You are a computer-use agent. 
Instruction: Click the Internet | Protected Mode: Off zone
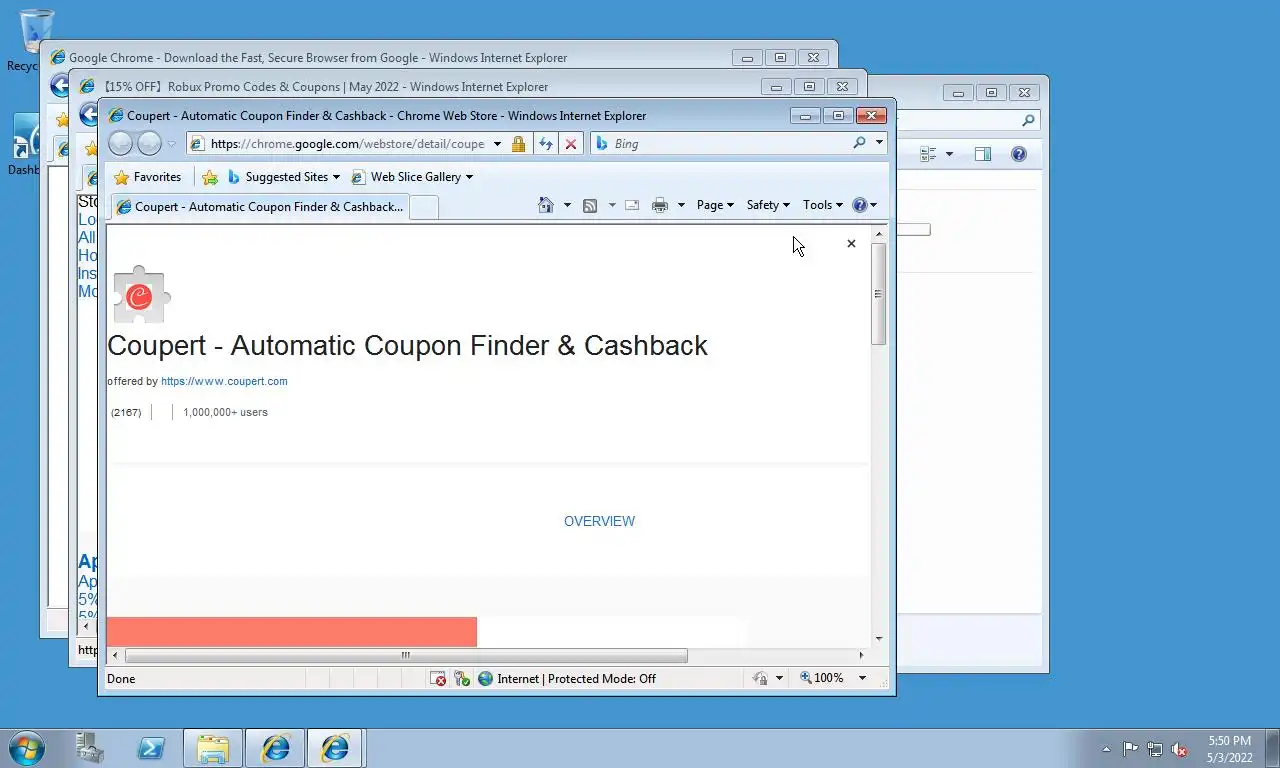coord(566,678)
